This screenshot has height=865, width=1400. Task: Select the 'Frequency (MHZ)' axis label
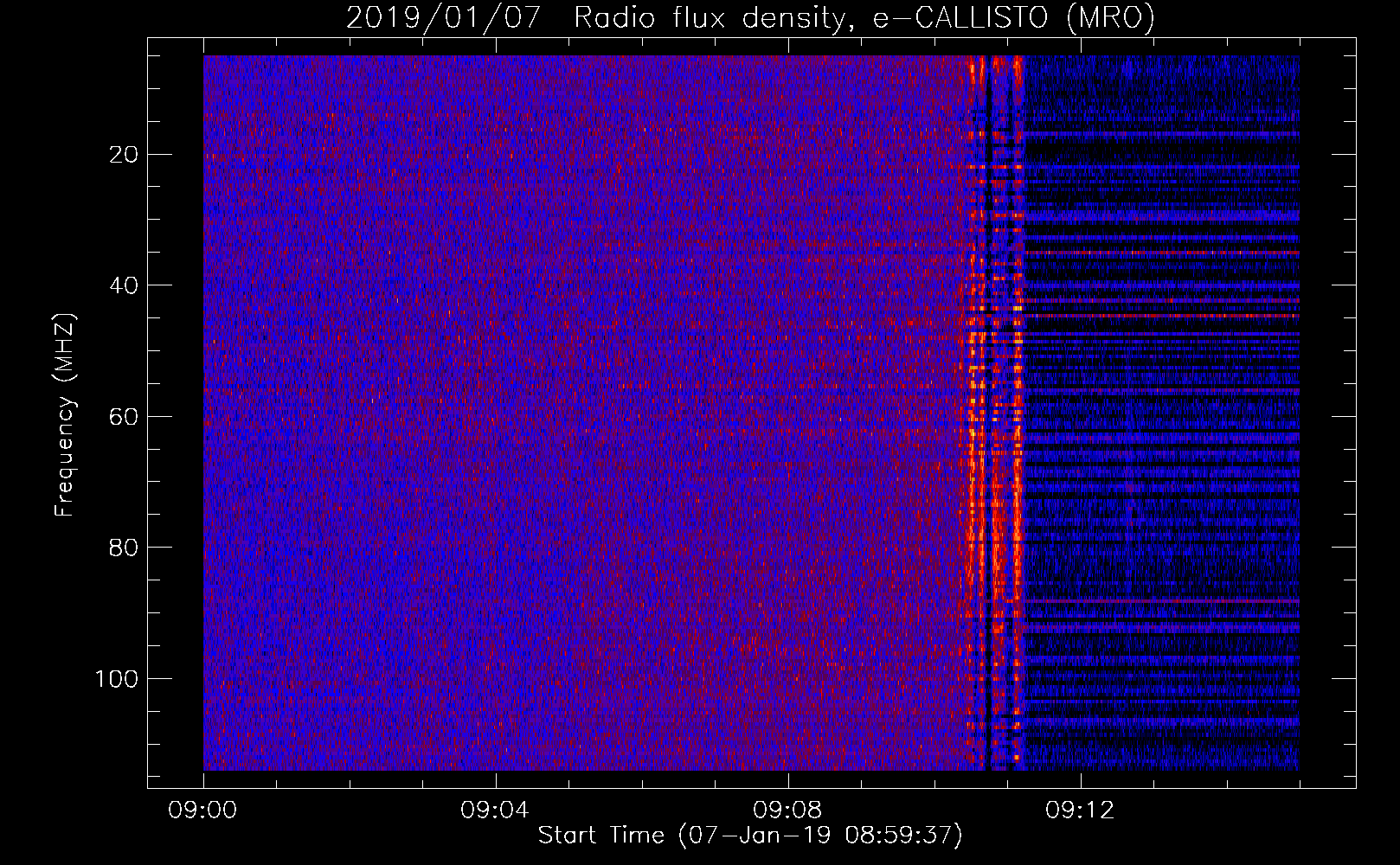point(65,414)
